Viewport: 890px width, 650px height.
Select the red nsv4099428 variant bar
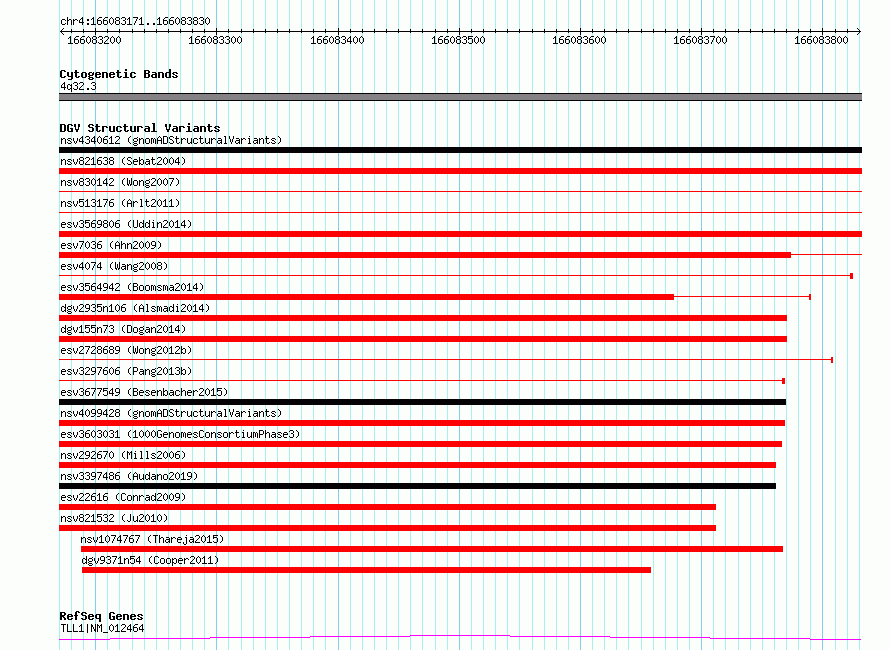(x=422, y=423)
